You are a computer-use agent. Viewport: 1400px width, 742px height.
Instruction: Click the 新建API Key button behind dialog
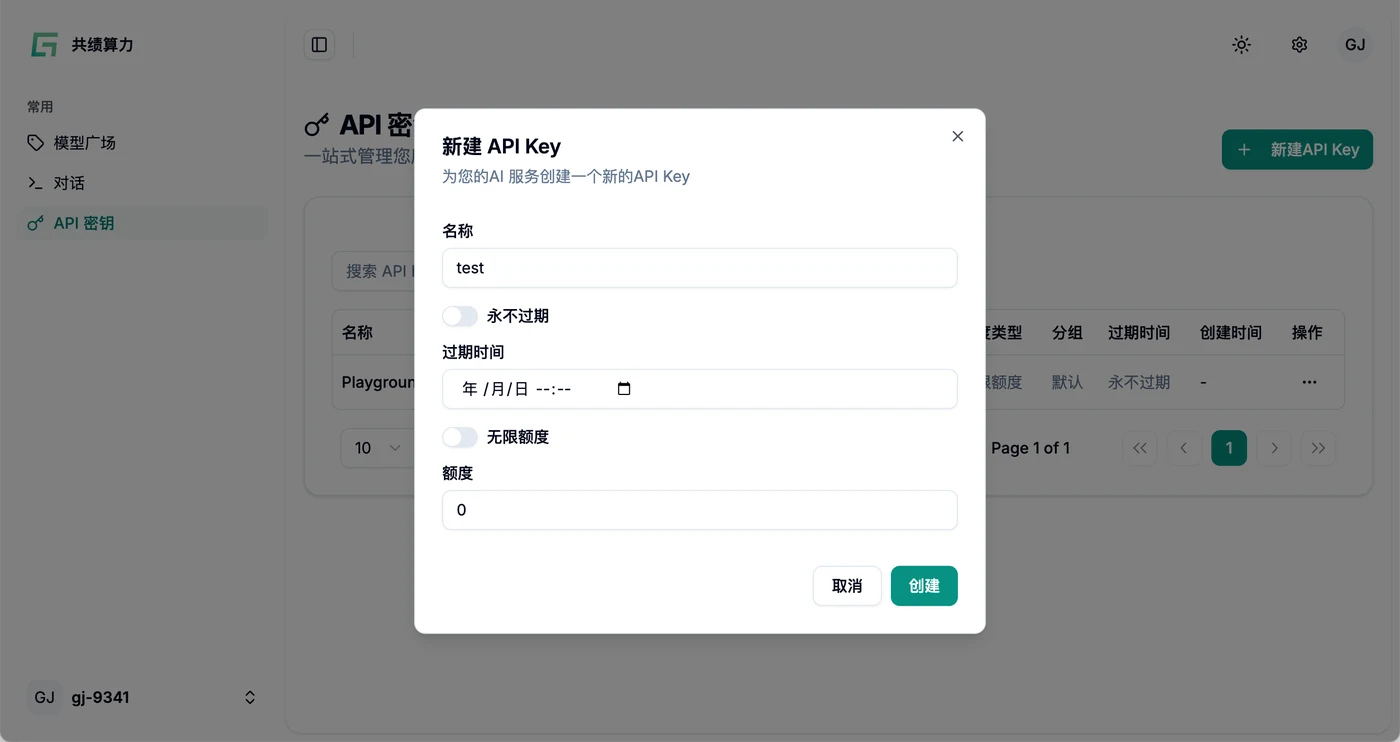[x=1297, y=150]
